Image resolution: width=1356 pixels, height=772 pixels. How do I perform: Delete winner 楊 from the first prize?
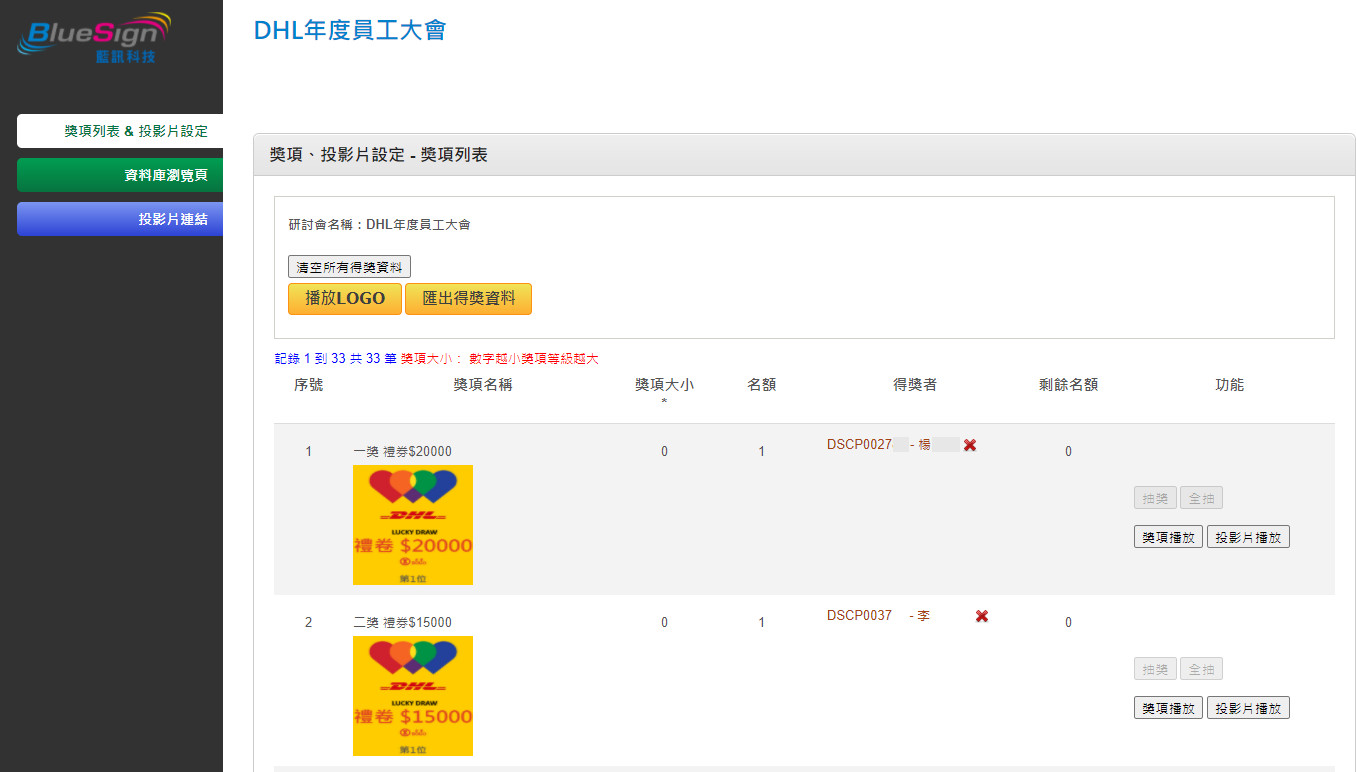pos(969,445)
